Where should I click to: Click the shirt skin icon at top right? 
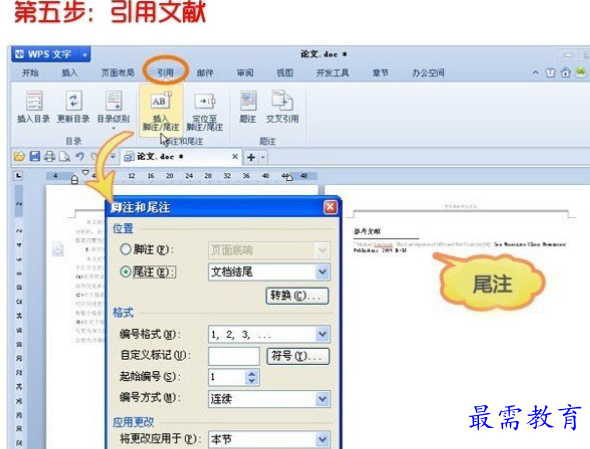pyautogui.click(x=550, y=73)
